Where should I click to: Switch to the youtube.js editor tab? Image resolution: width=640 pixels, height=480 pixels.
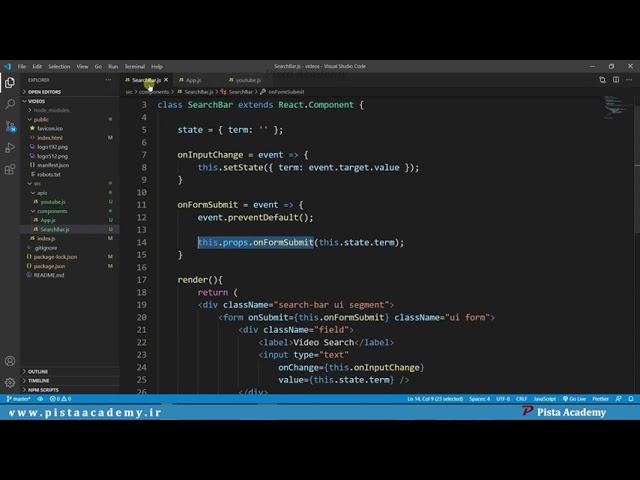248,80
